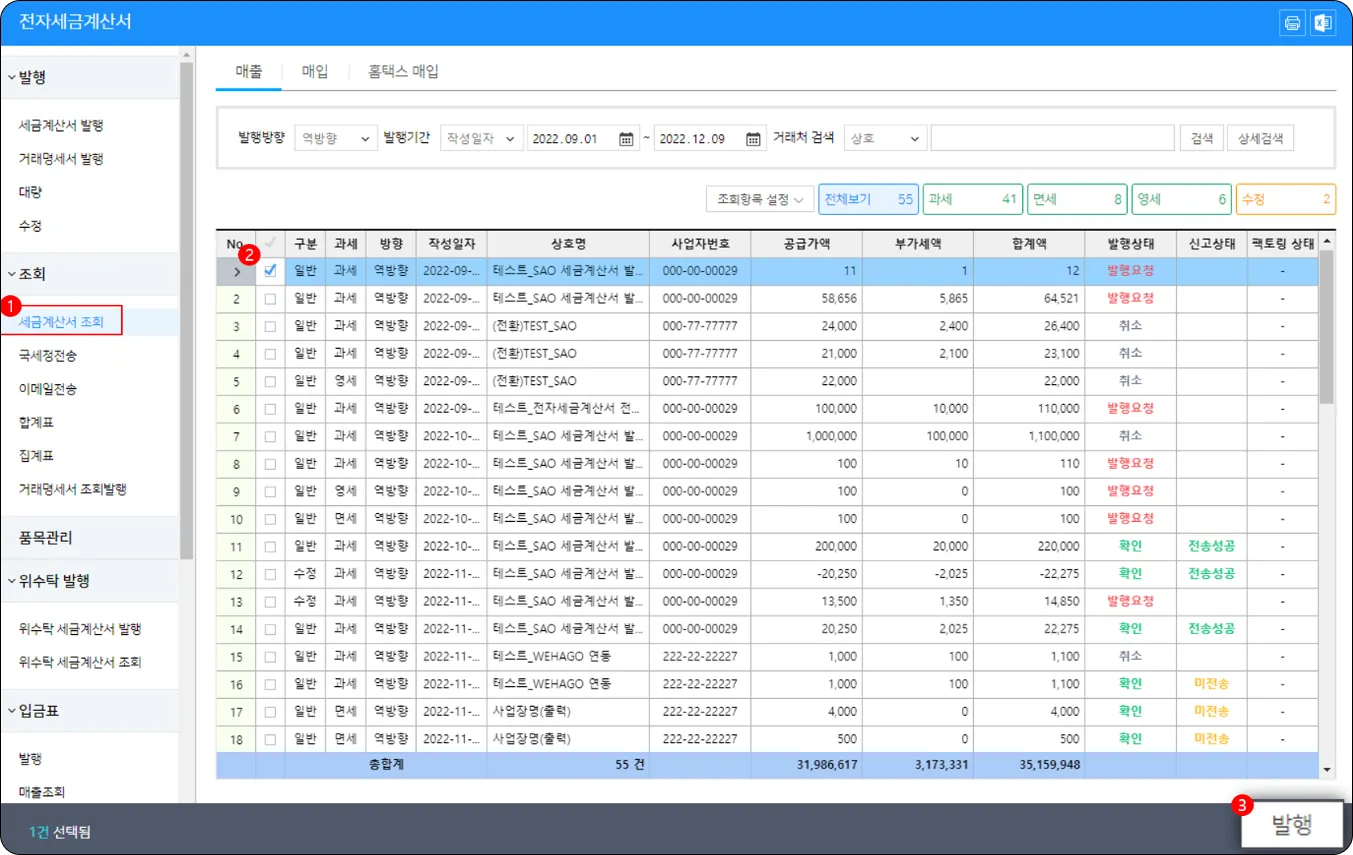Click the 거래처 search text field
The image size is (1353, 855).
(1052, 139)
